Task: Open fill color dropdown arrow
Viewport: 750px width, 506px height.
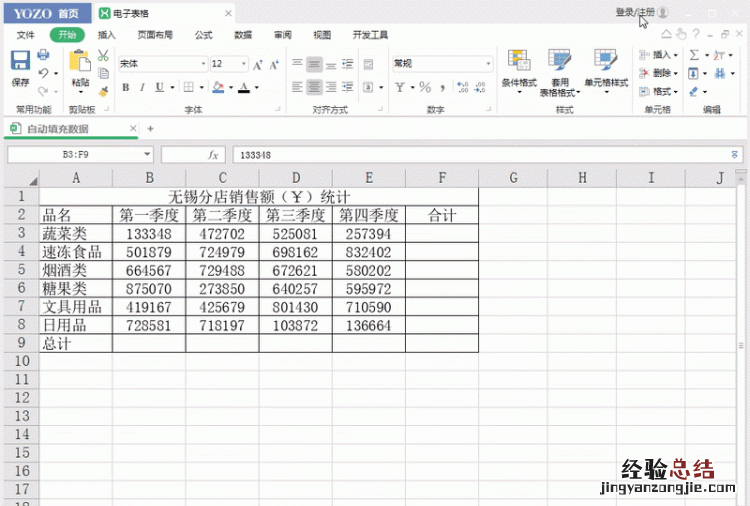Action: 231,88
